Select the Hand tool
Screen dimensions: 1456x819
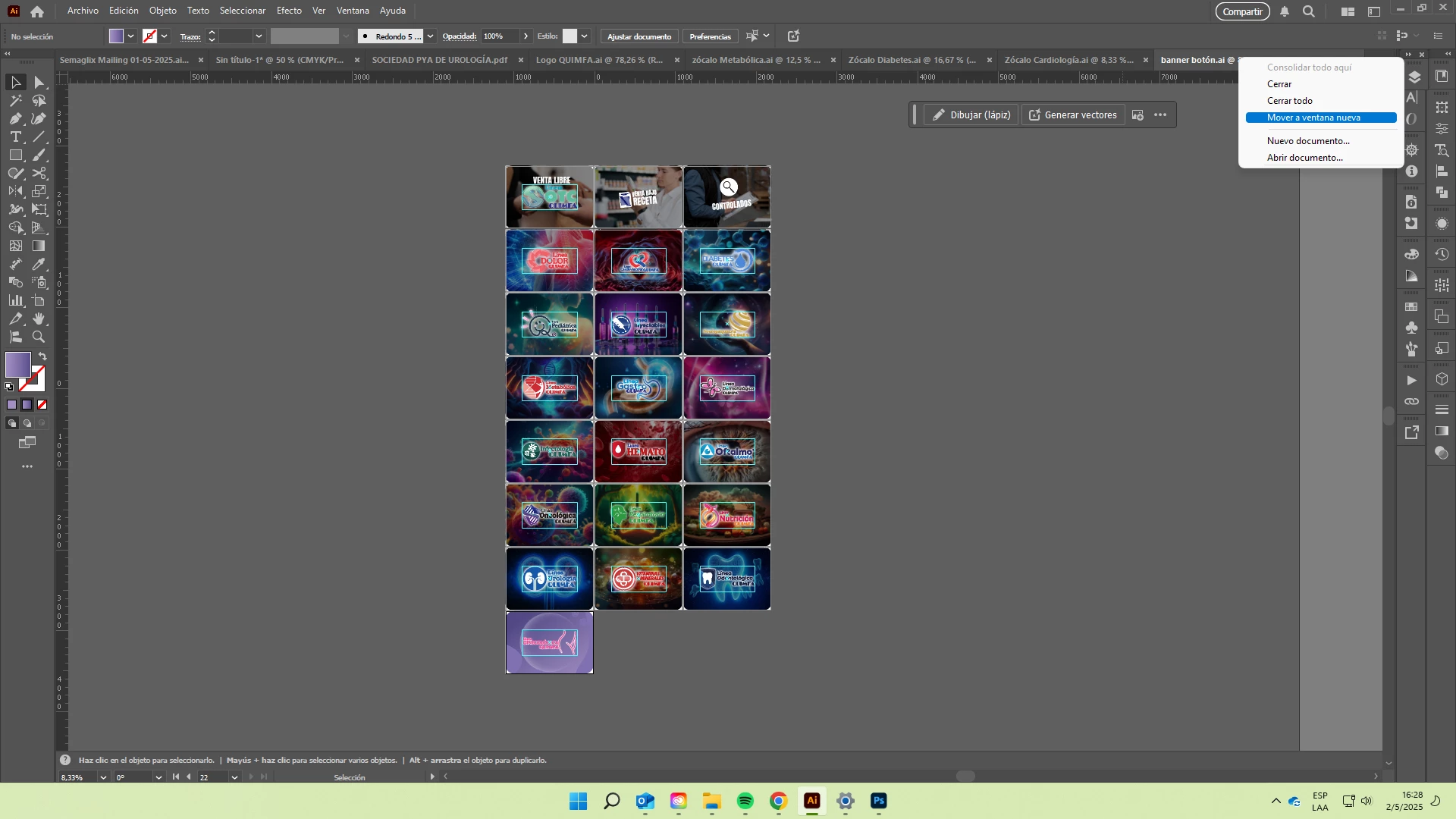(x=39, y=318)
